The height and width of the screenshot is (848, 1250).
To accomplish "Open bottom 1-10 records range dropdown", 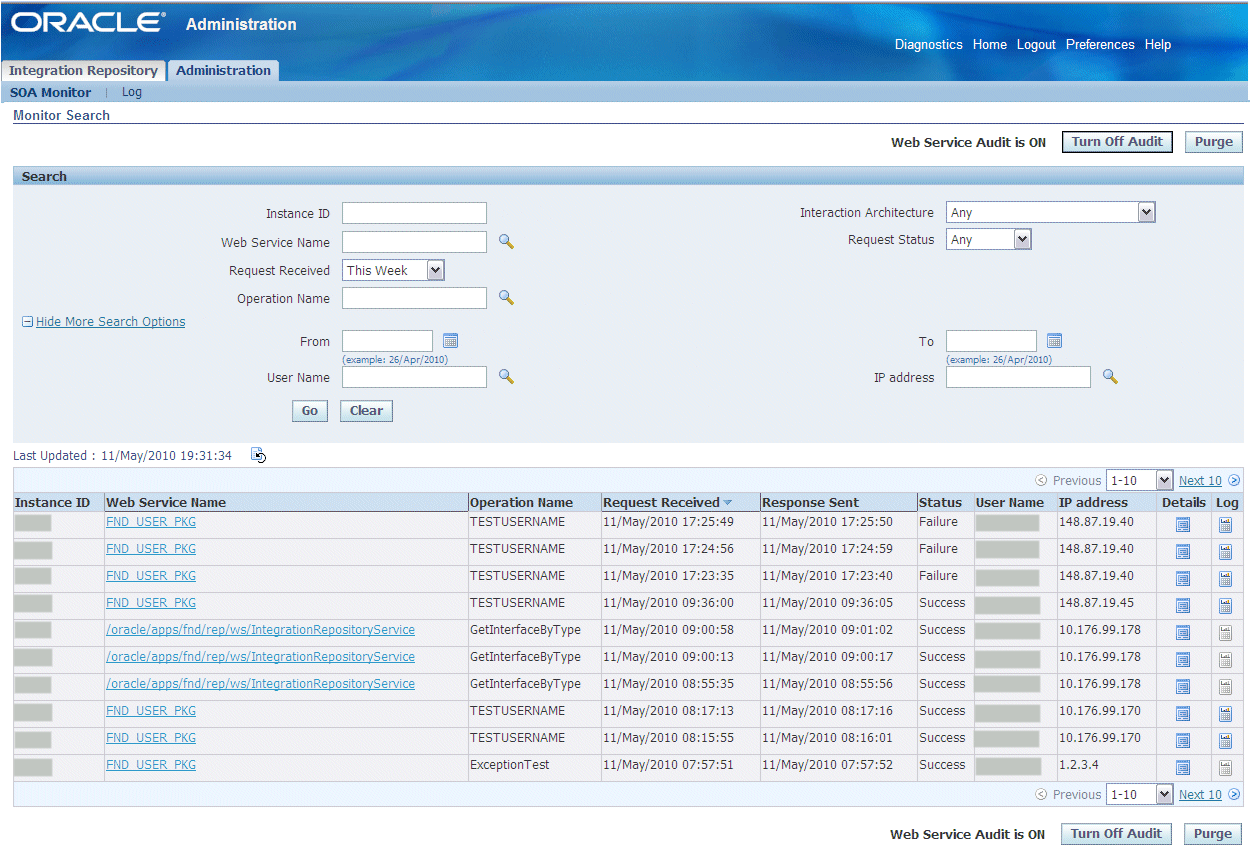I will click(x=1139, y=794).
